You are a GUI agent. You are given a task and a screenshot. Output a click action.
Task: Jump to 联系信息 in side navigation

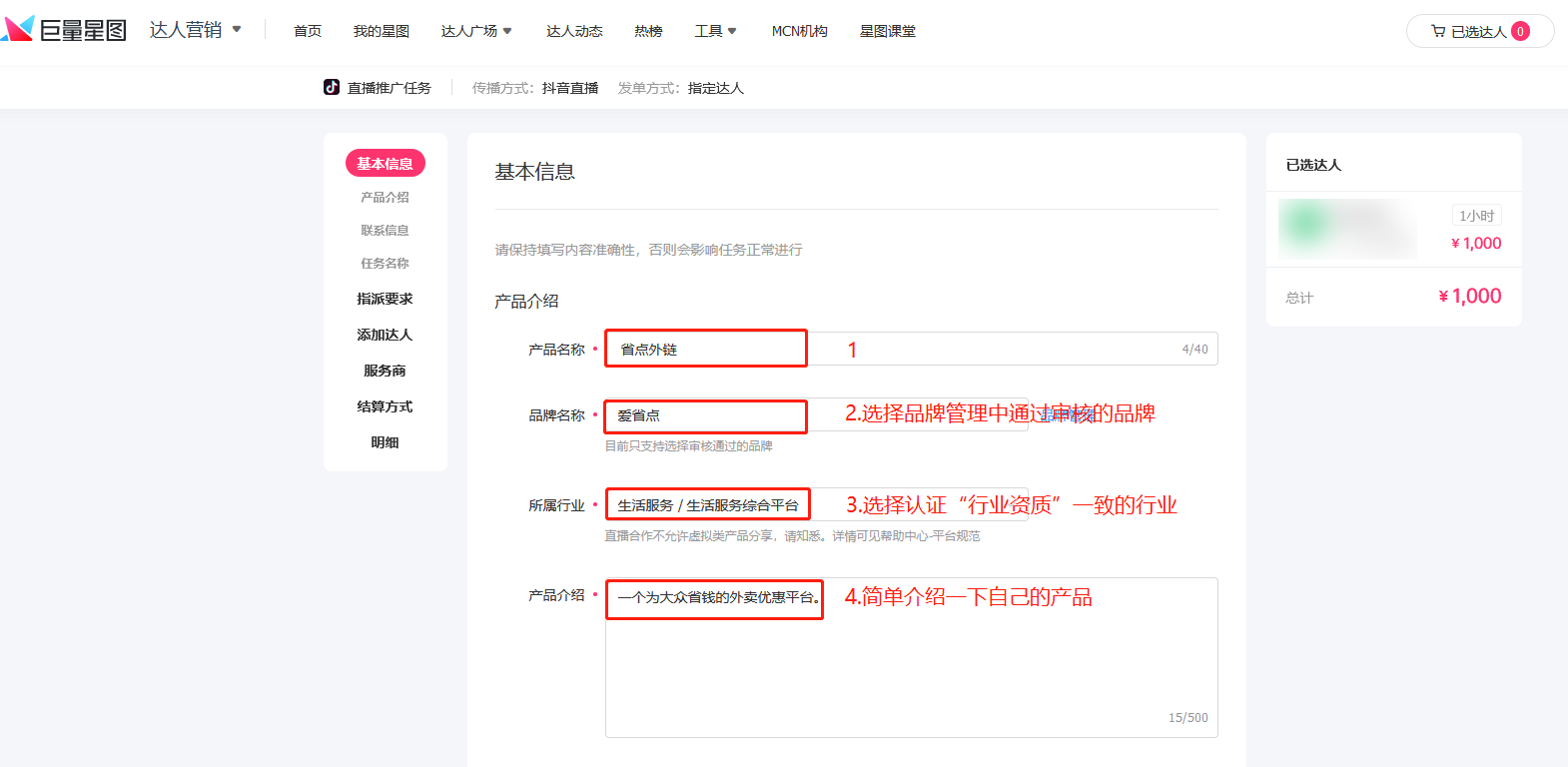[386, 230]
